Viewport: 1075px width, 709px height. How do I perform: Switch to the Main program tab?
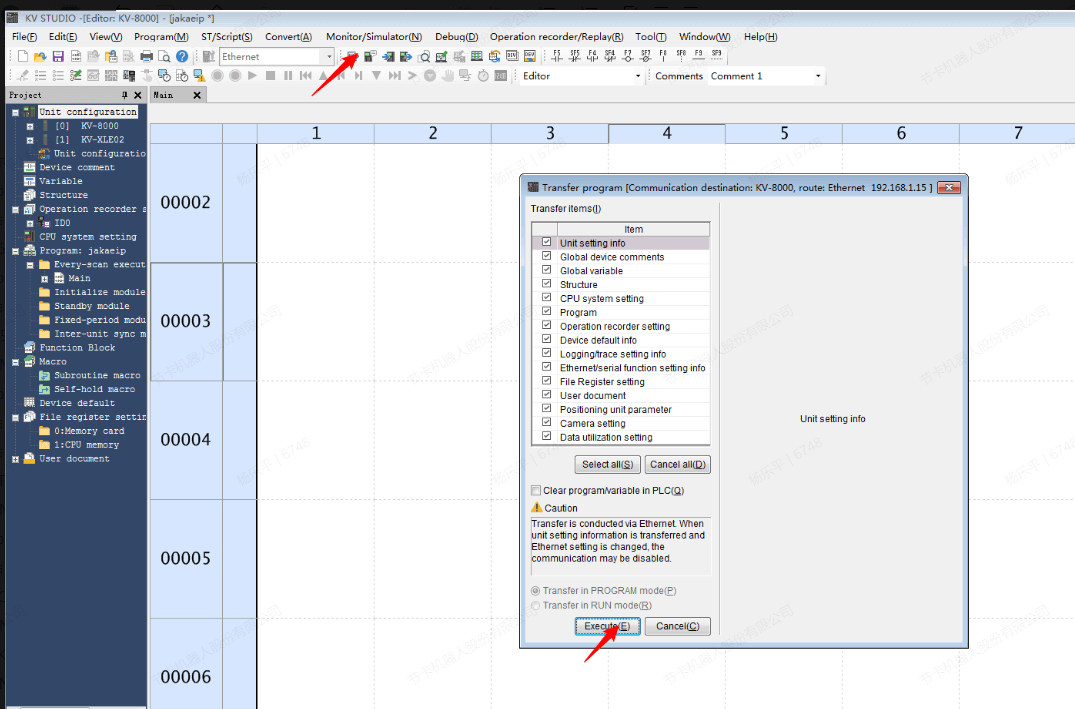tap(164, 95)
